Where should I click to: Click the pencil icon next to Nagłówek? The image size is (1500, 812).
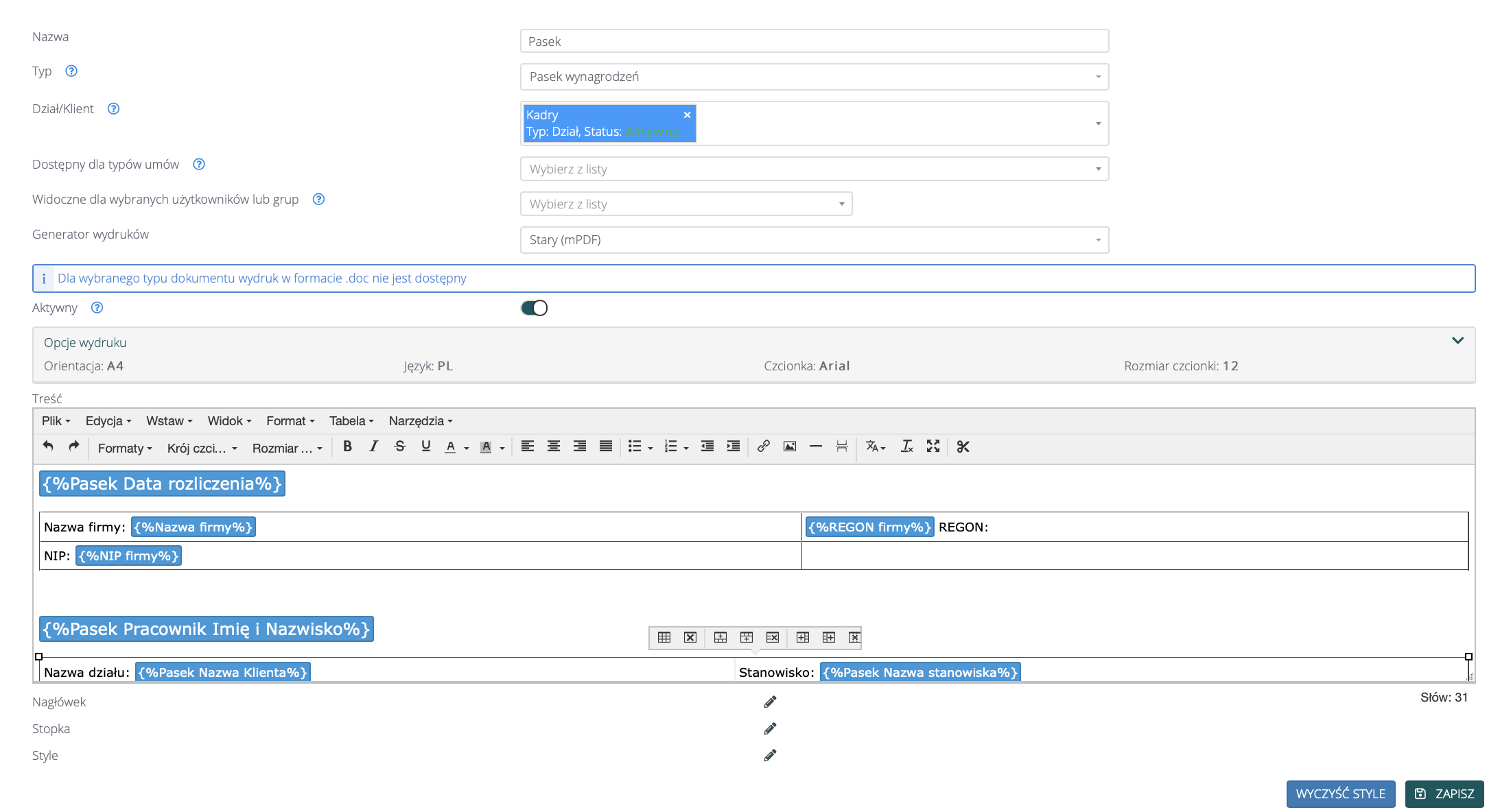coord(770,702)
